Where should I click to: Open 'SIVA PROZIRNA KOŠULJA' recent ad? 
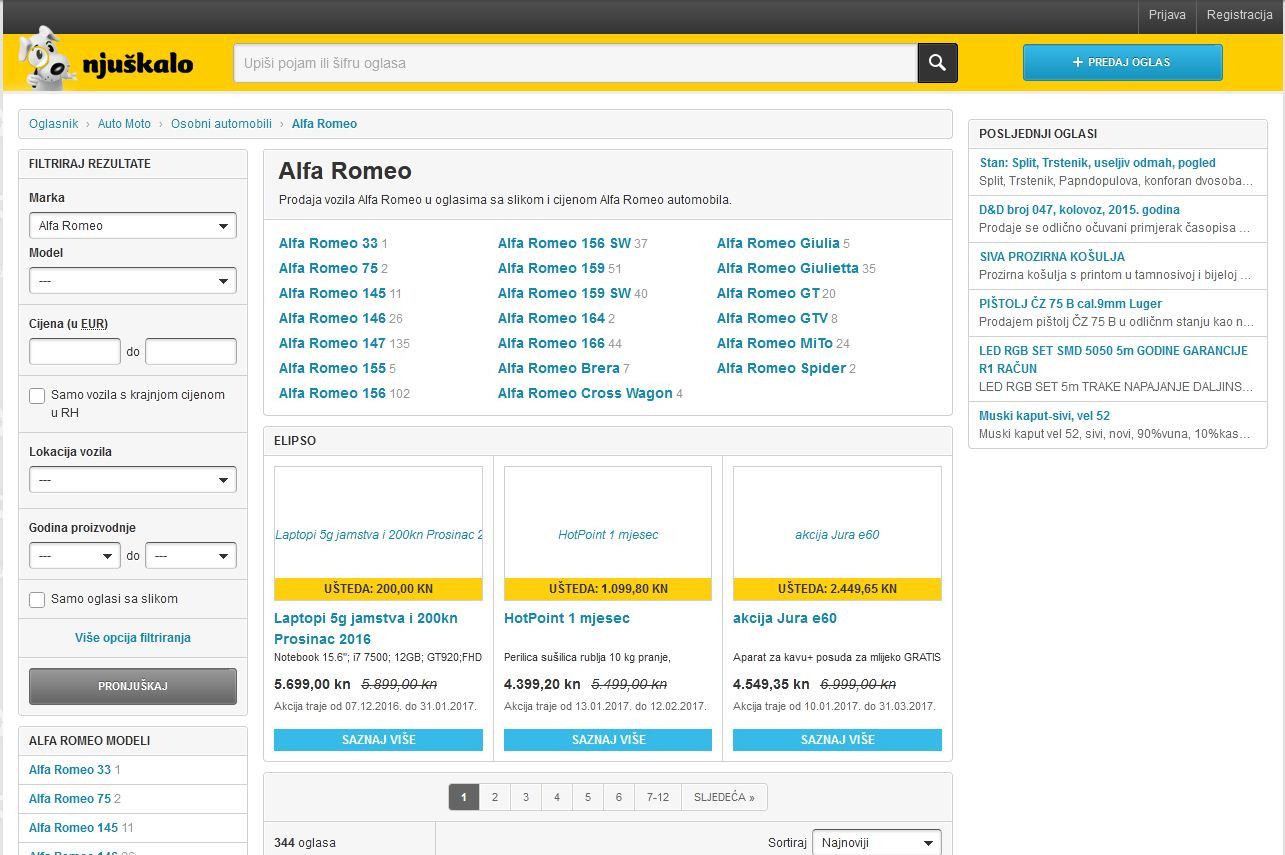tap(1052, 257)
